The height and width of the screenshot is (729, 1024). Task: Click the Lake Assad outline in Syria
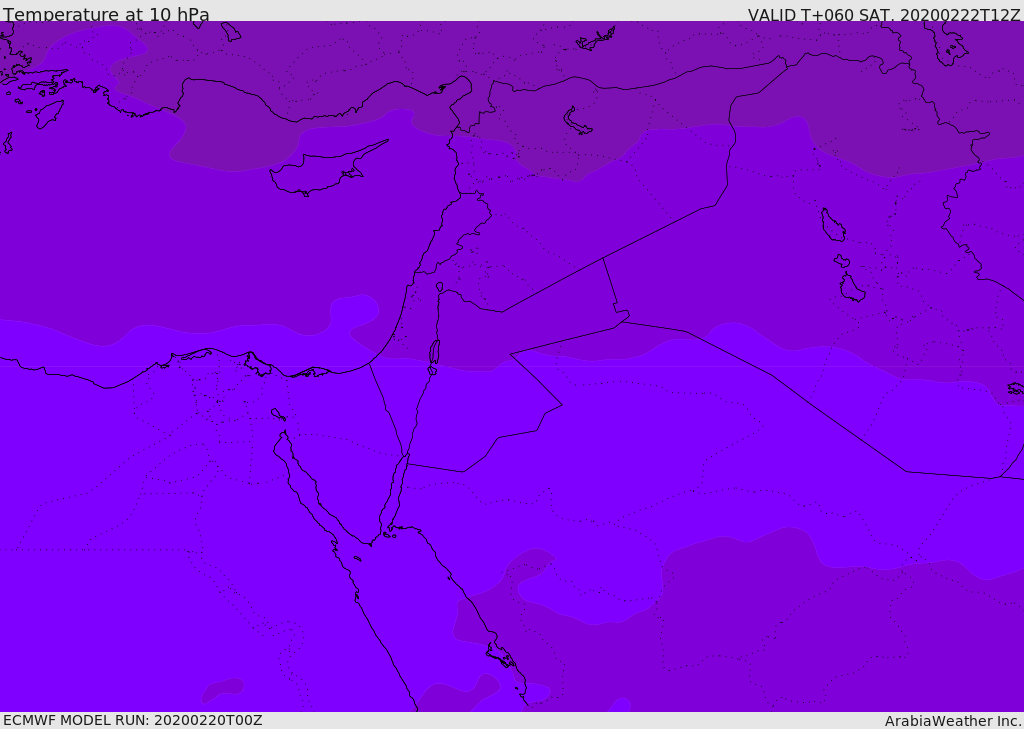click(577, 122)
